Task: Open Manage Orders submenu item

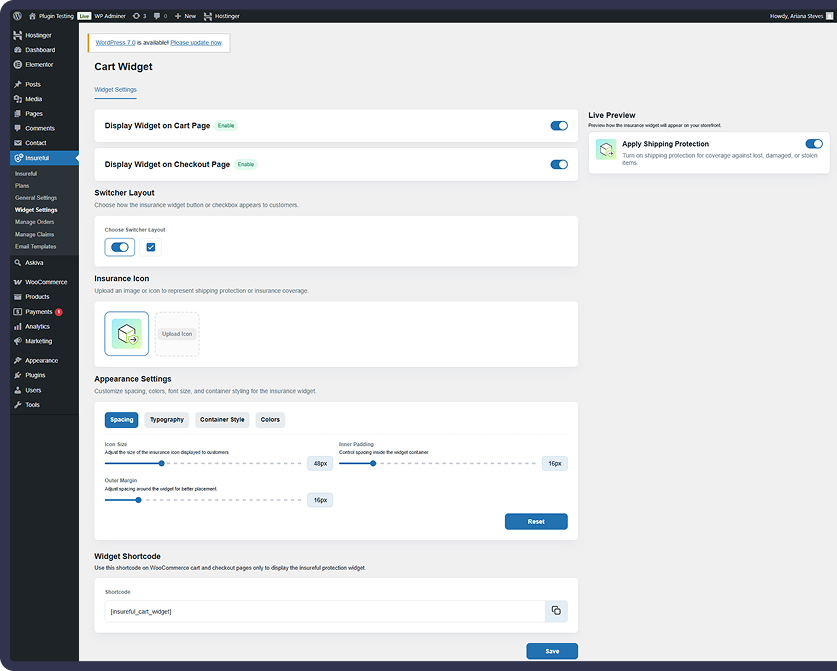Action: click(x=34, y=222)
